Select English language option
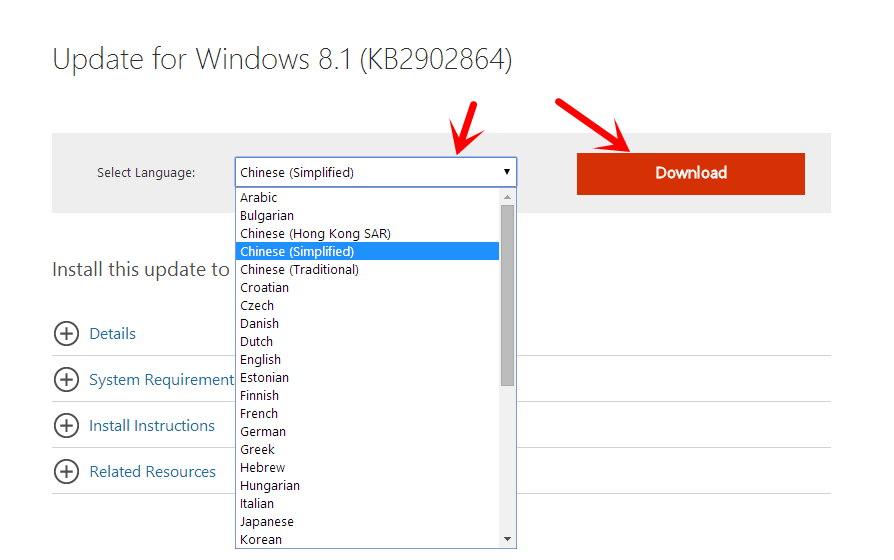Screen dimensions: 894x560 point(367,360)
